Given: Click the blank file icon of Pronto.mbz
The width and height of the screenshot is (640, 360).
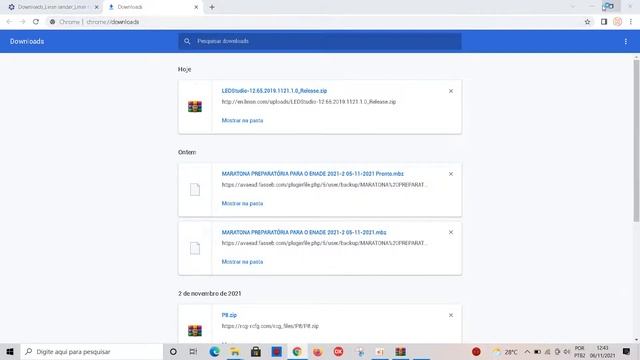Looking at the screenshot, I should [195, 189].
